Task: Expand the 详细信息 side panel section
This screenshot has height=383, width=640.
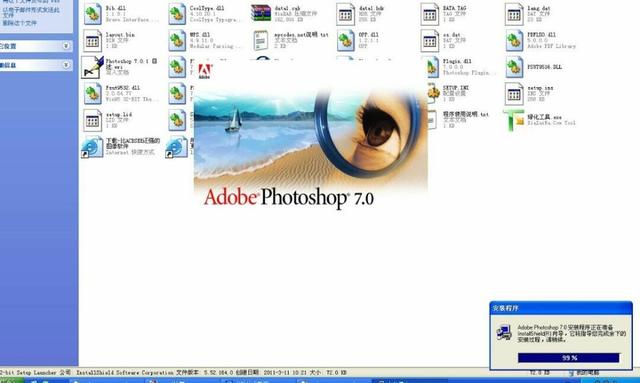Action: 66,65
